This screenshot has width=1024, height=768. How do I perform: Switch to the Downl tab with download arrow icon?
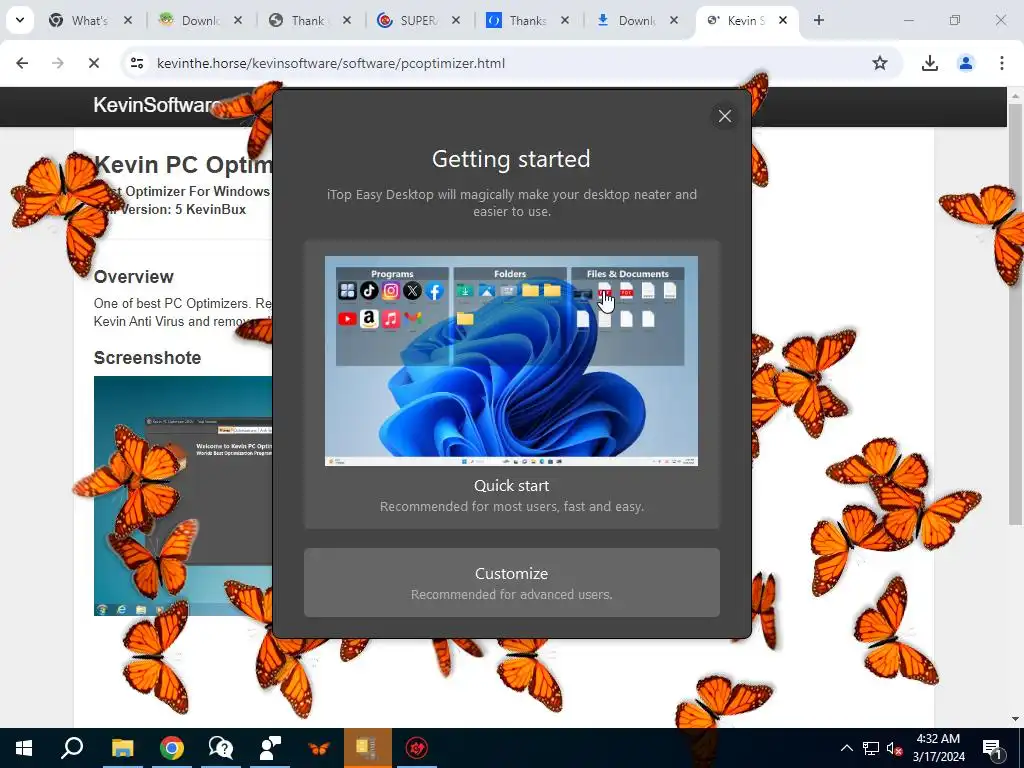coord(635,21)
